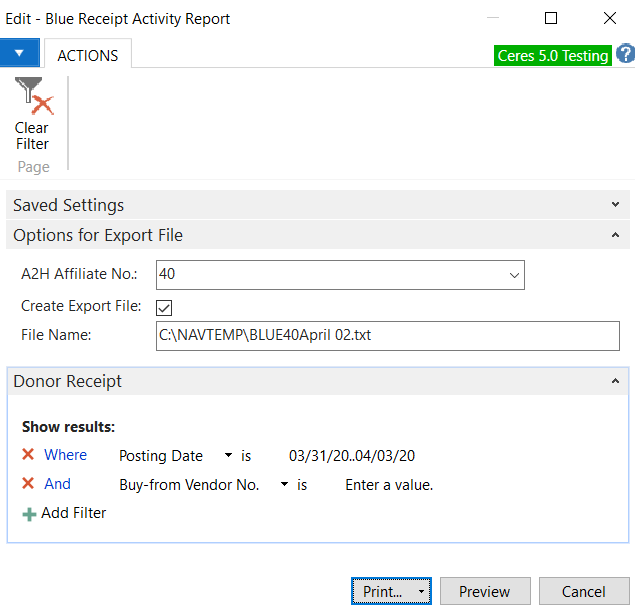This screenshot has height=611, width=635.
Task: Expand the Saved Settings section
Action: 614,205
